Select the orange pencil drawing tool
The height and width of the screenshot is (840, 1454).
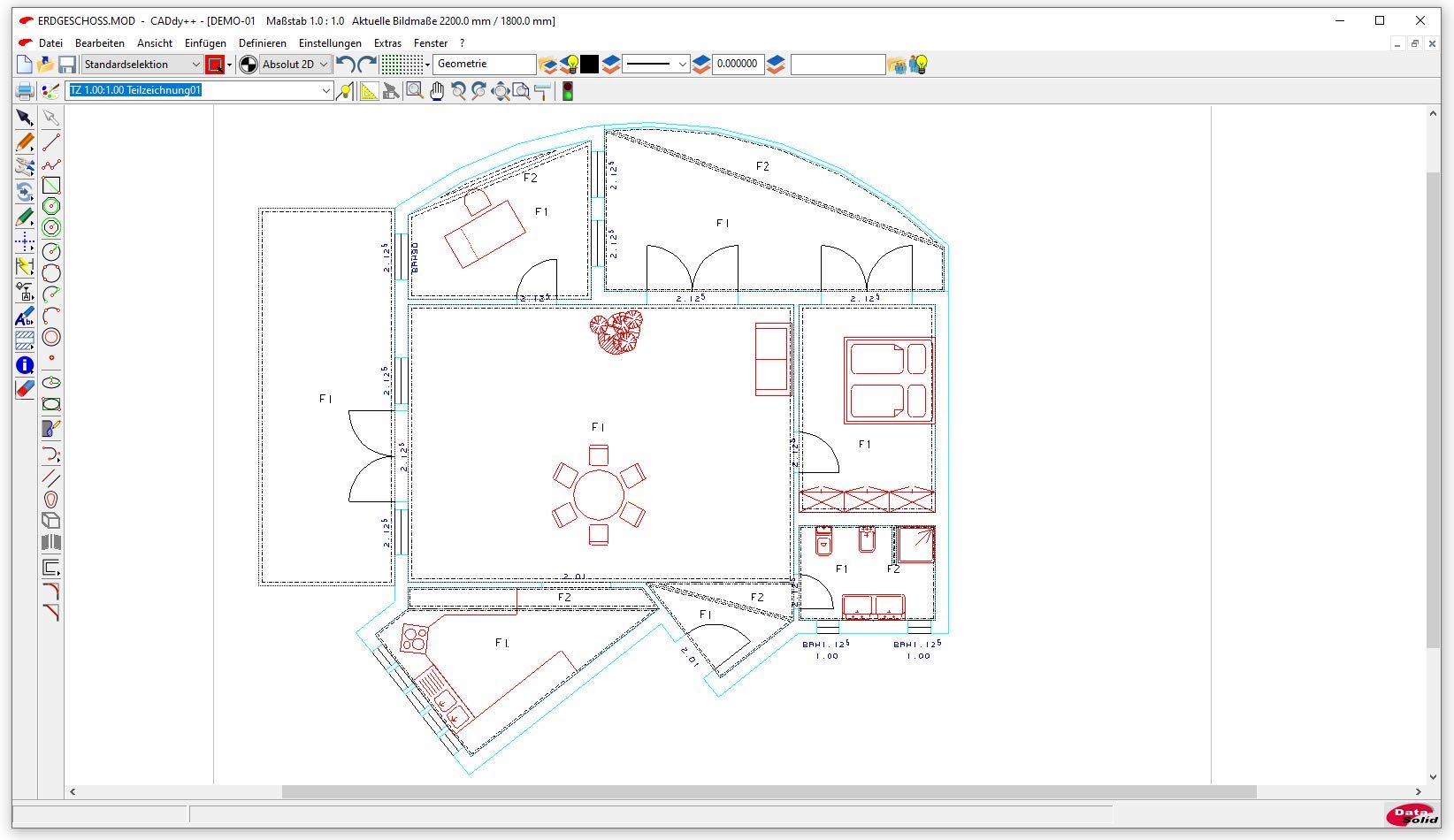coord(25,142)
